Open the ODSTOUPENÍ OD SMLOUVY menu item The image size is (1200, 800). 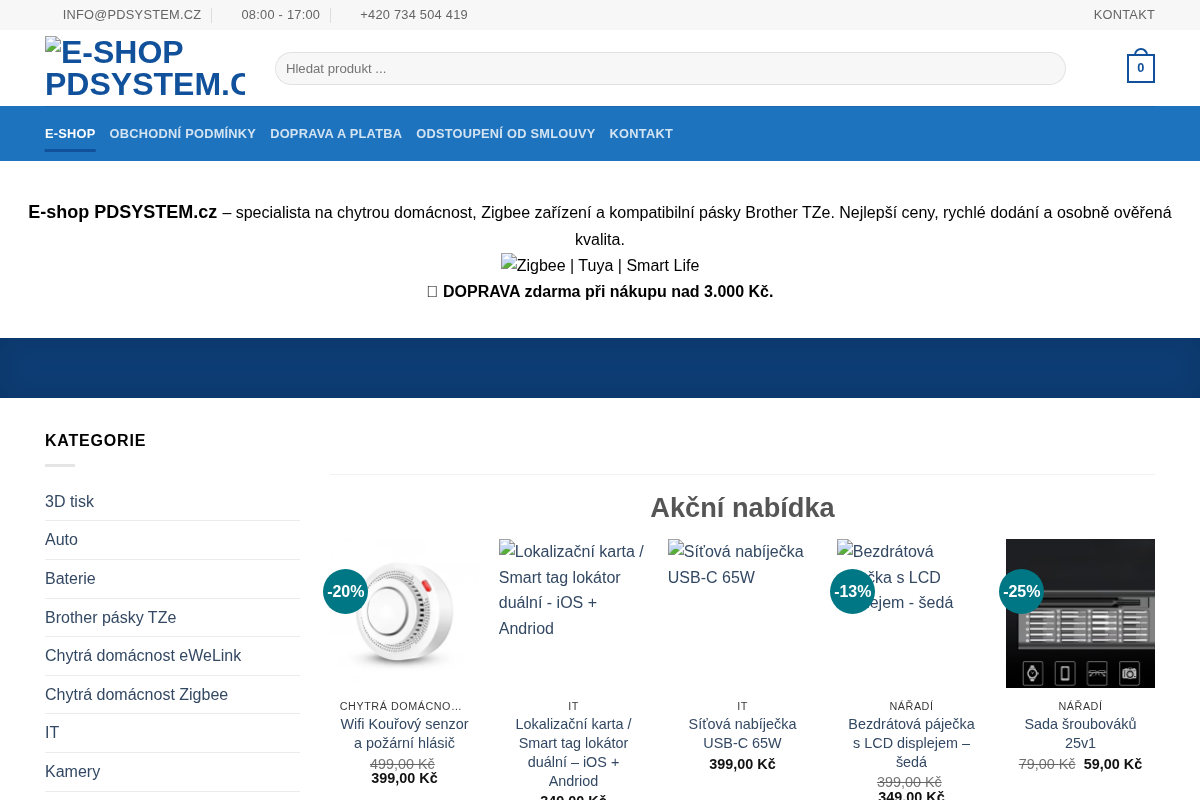[506, 133]
